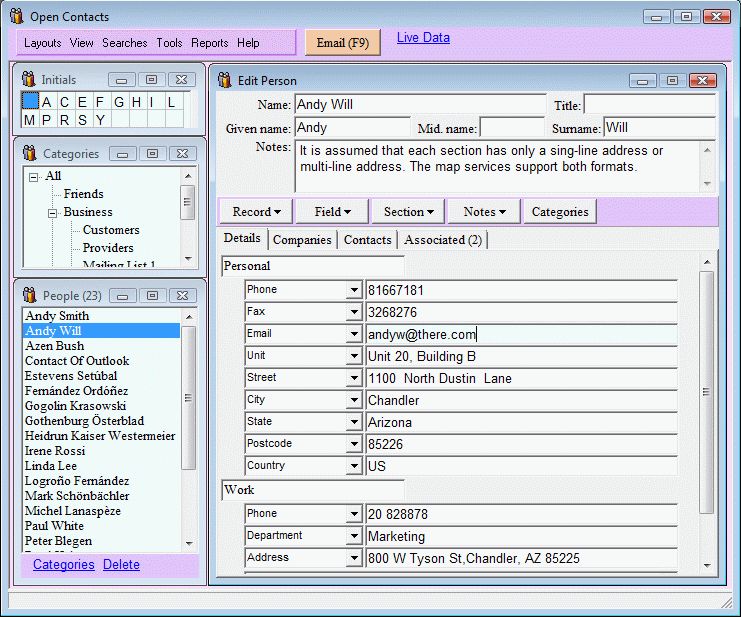Select the Providers category
Viewport: 741px width, 617px height.
click(108, 248)
